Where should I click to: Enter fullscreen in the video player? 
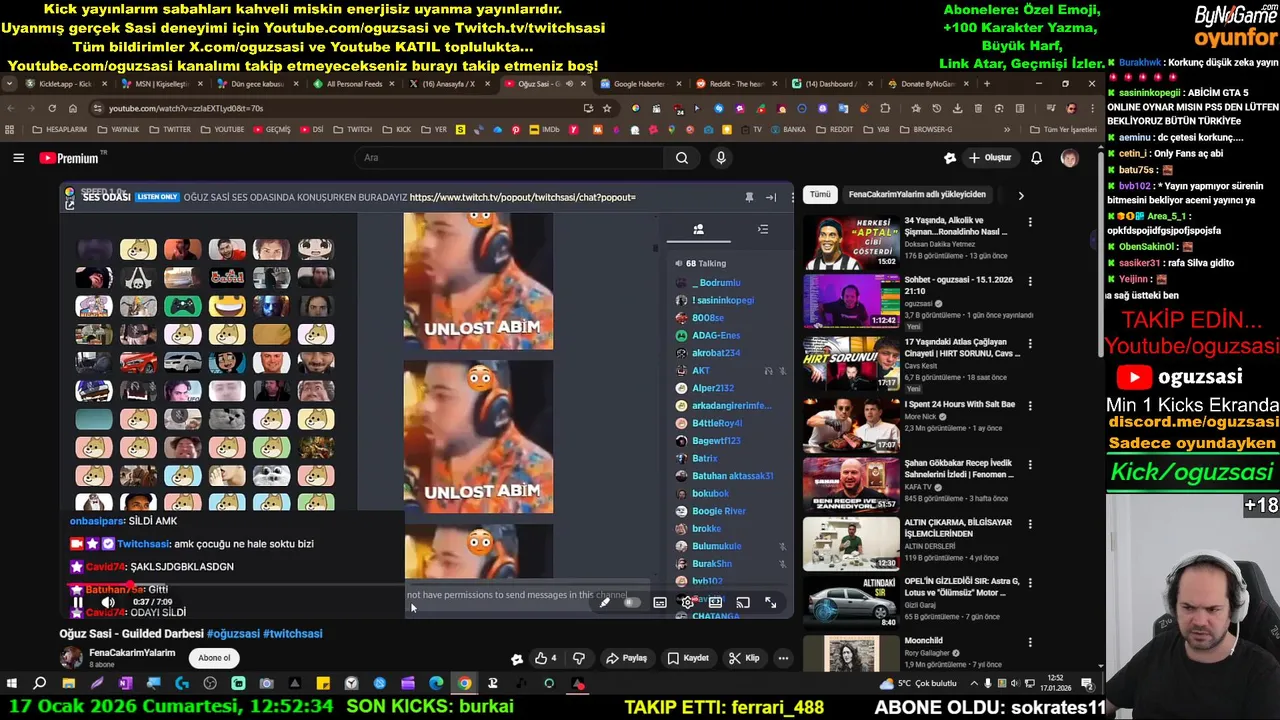(771, 603)
